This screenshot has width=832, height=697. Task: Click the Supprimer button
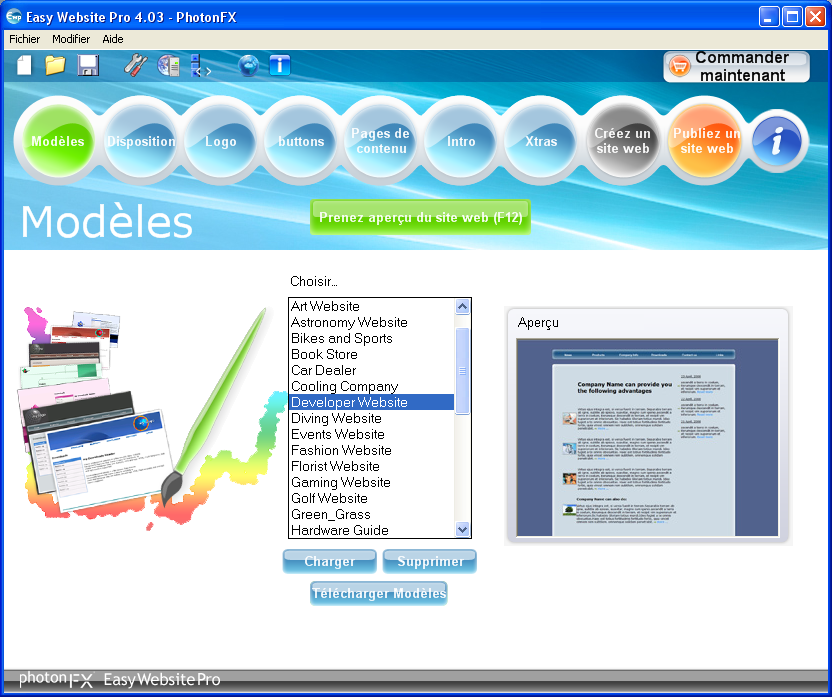430,561
